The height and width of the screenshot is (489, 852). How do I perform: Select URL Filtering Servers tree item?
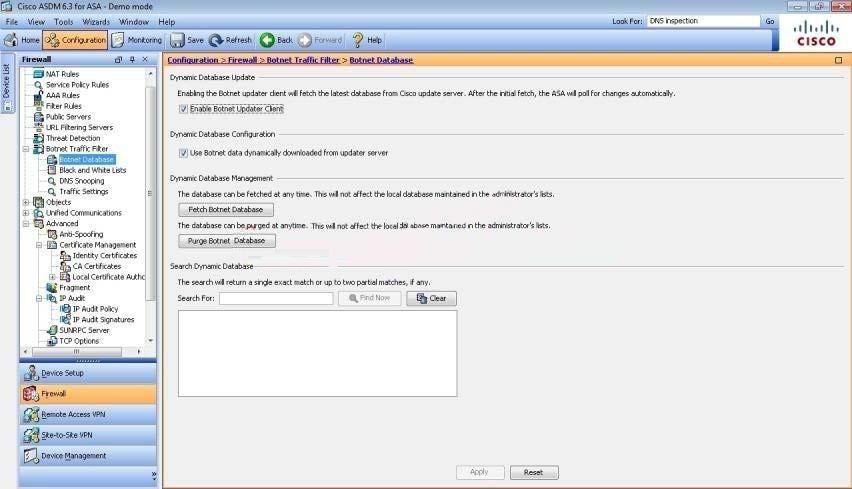79,128
